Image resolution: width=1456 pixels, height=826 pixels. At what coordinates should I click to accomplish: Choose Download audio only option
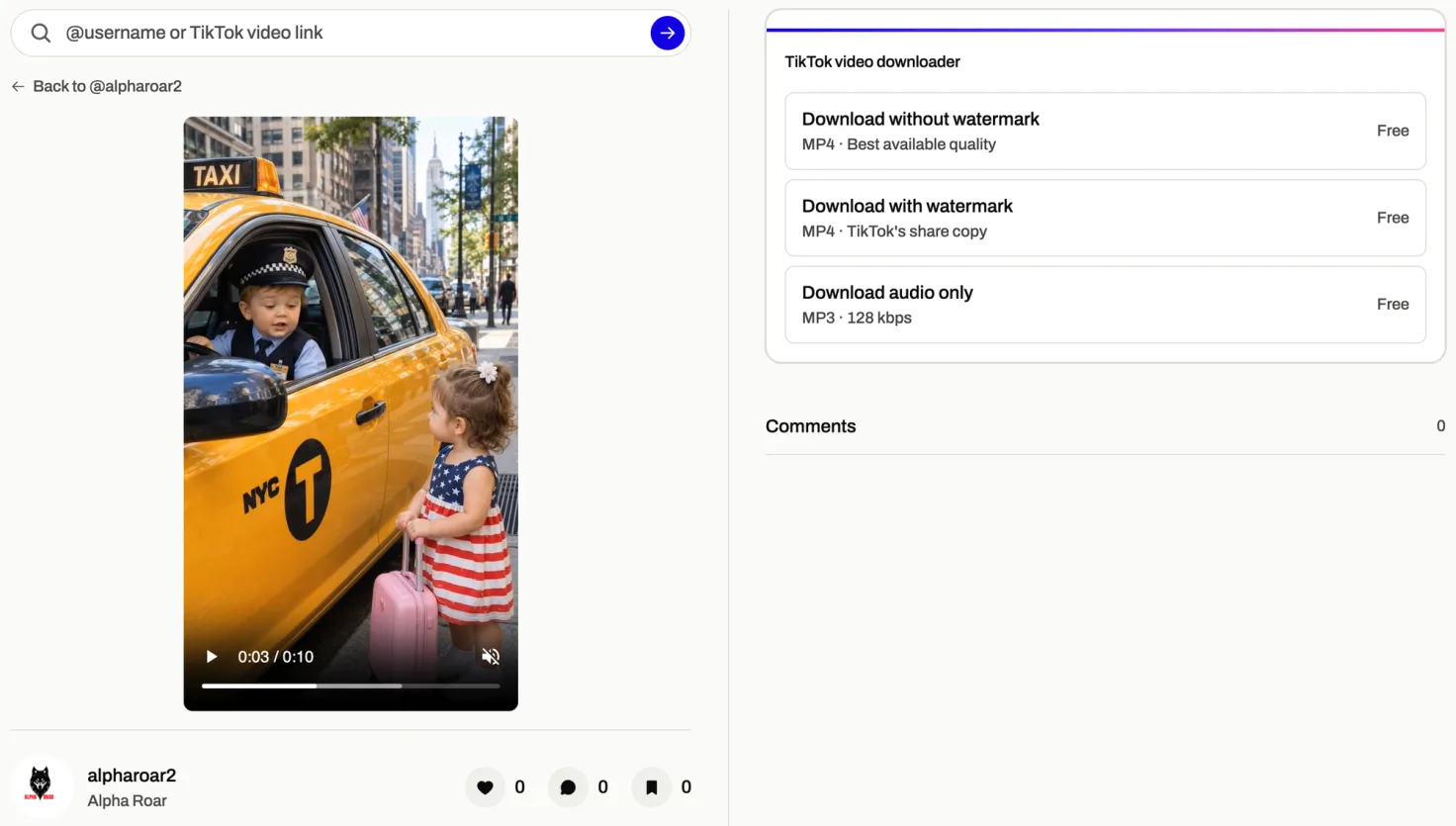coord(1105,305)
